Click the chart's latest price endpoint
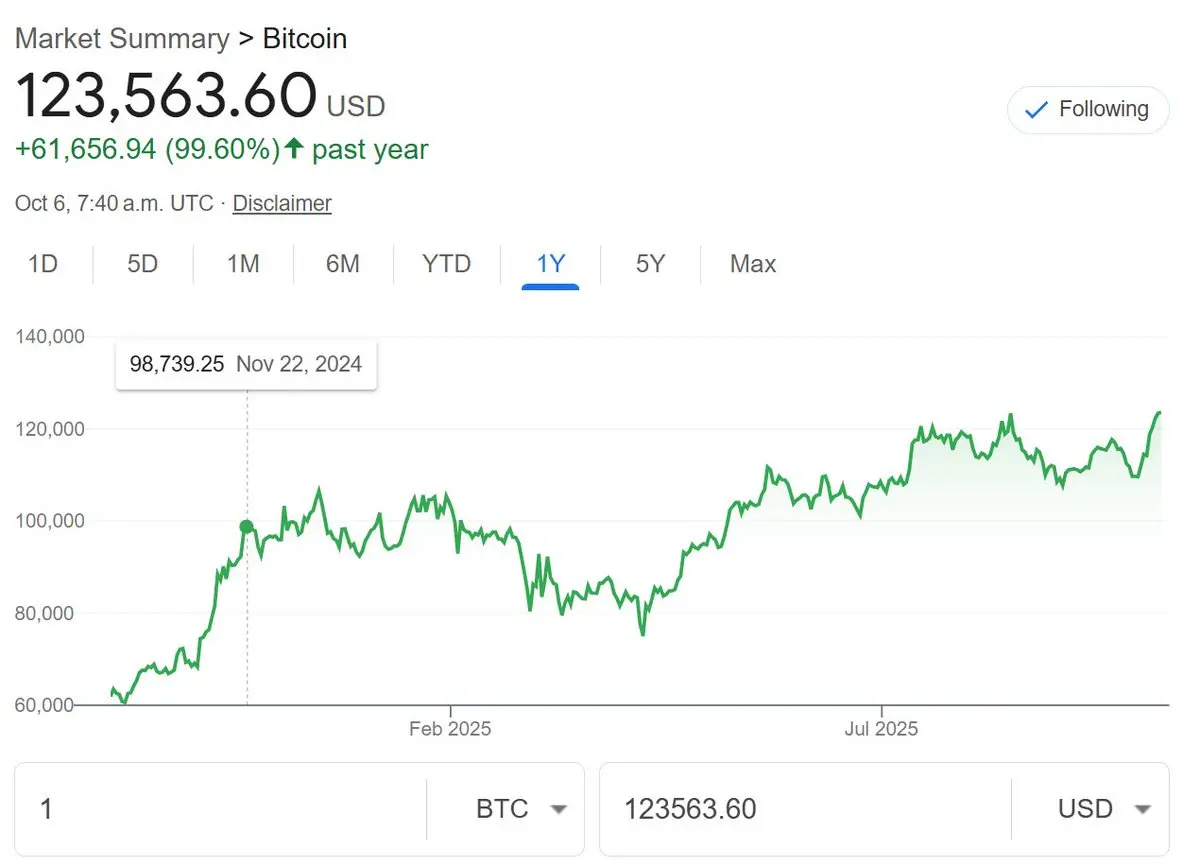1200x866 pixels. coord(1159,412)
